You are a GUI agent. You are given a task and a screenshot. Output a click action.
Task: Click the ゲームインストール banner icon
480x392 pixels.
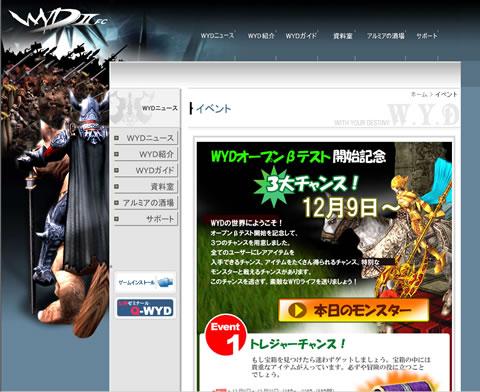pyautogui.click(x=145, y=282)
